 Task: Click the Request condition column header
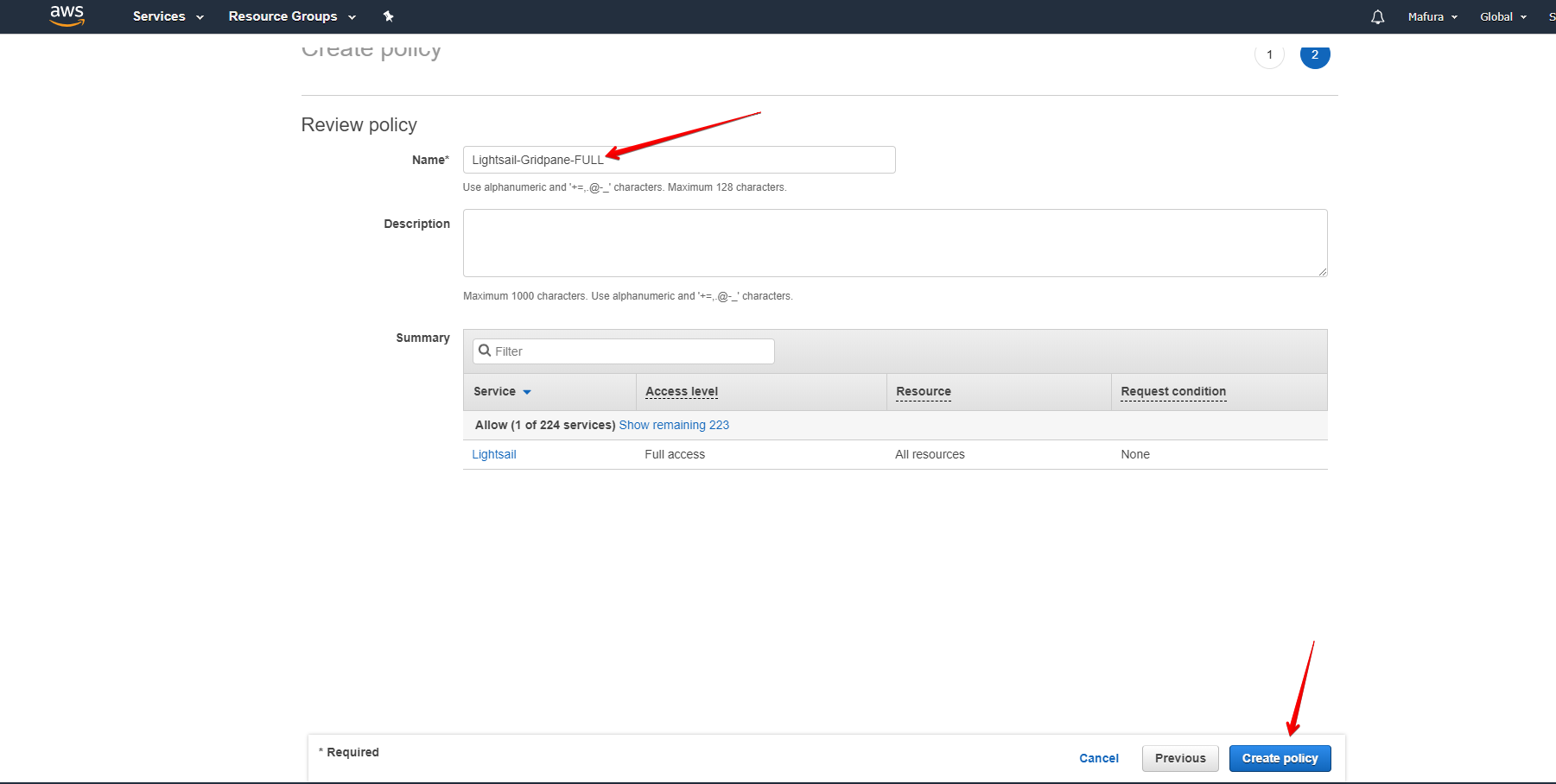point(1173,391)
